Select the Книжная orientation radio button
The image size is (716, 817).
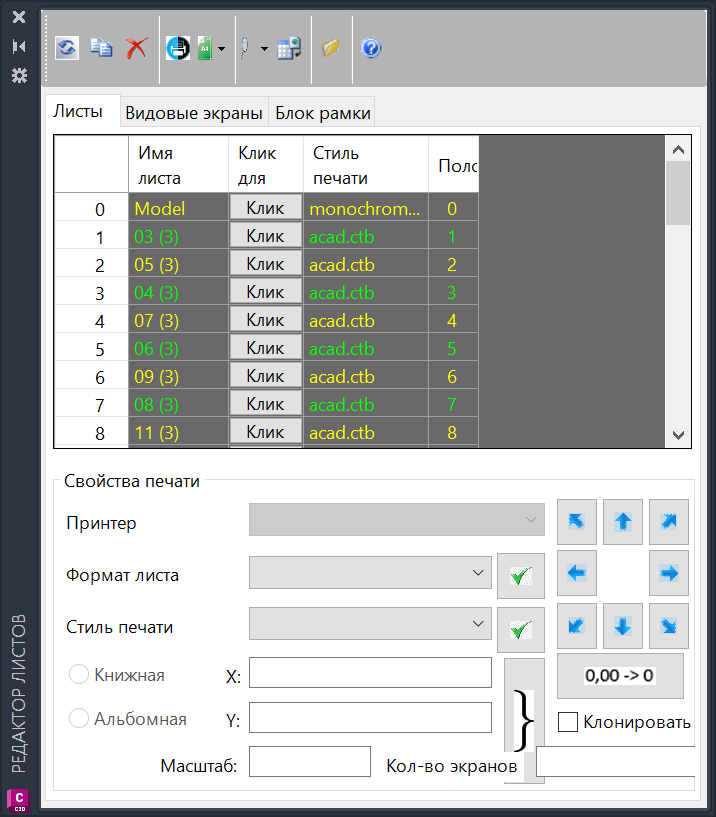coord(79,675)
